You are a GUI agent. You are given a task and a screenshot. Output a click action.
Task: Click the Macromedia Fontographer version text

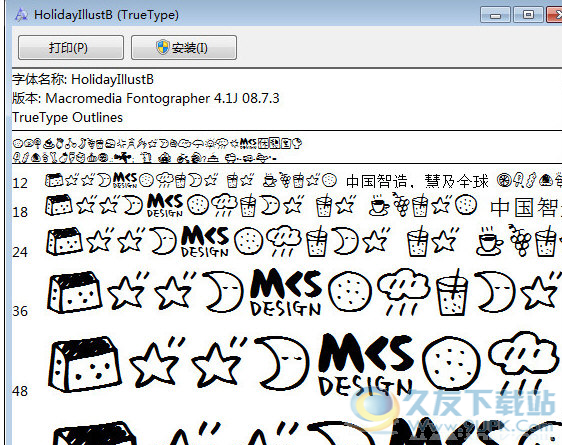pos(162,98)
